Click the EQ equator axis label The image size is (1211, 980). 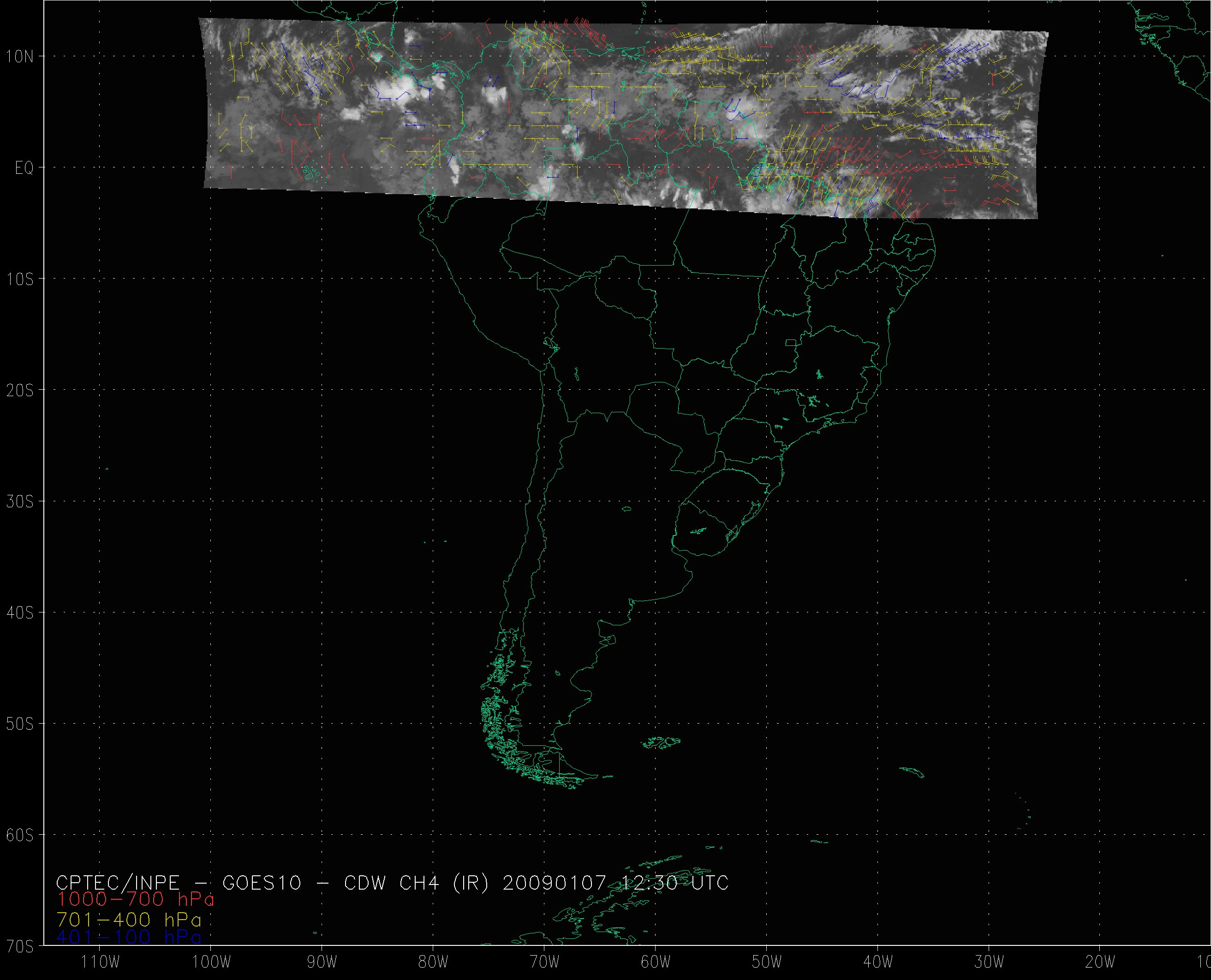tap(24, 168)
